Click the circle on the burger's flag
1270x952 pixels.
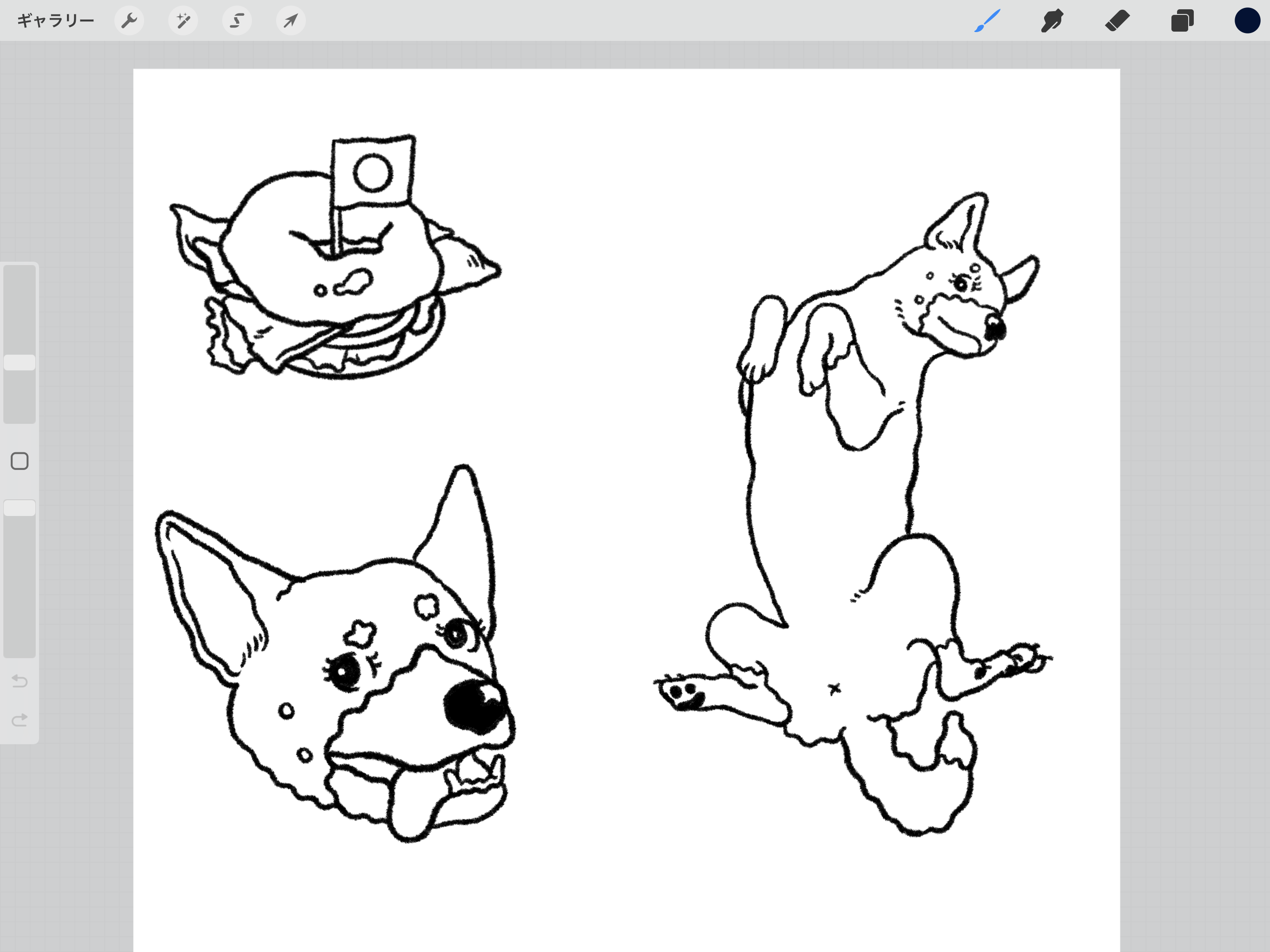pyautogui.click(x=373, y=173)
